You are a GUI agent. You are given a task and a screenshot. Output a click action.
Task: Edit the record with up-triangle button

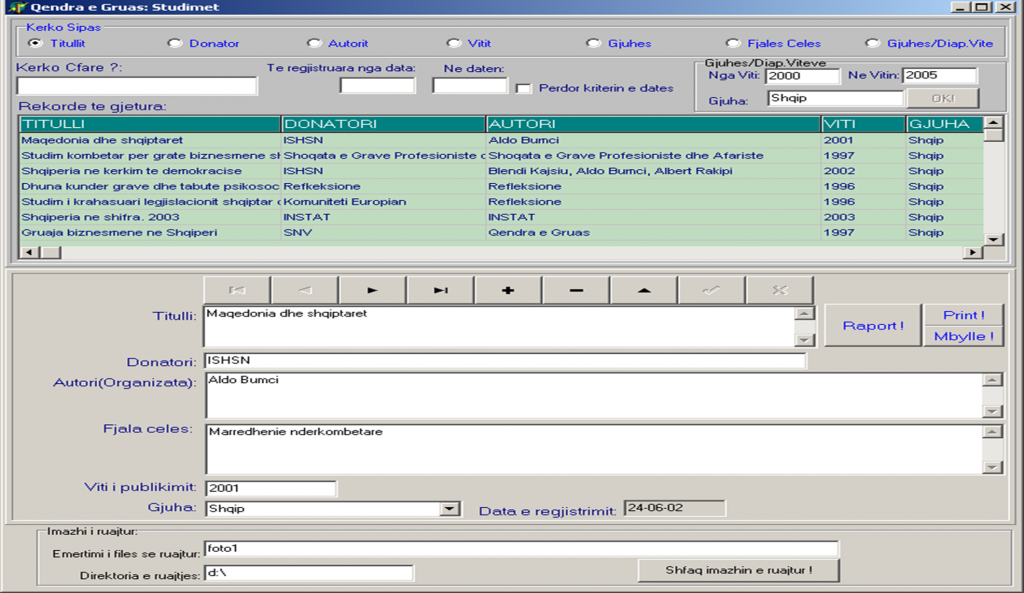coord(644,290)
